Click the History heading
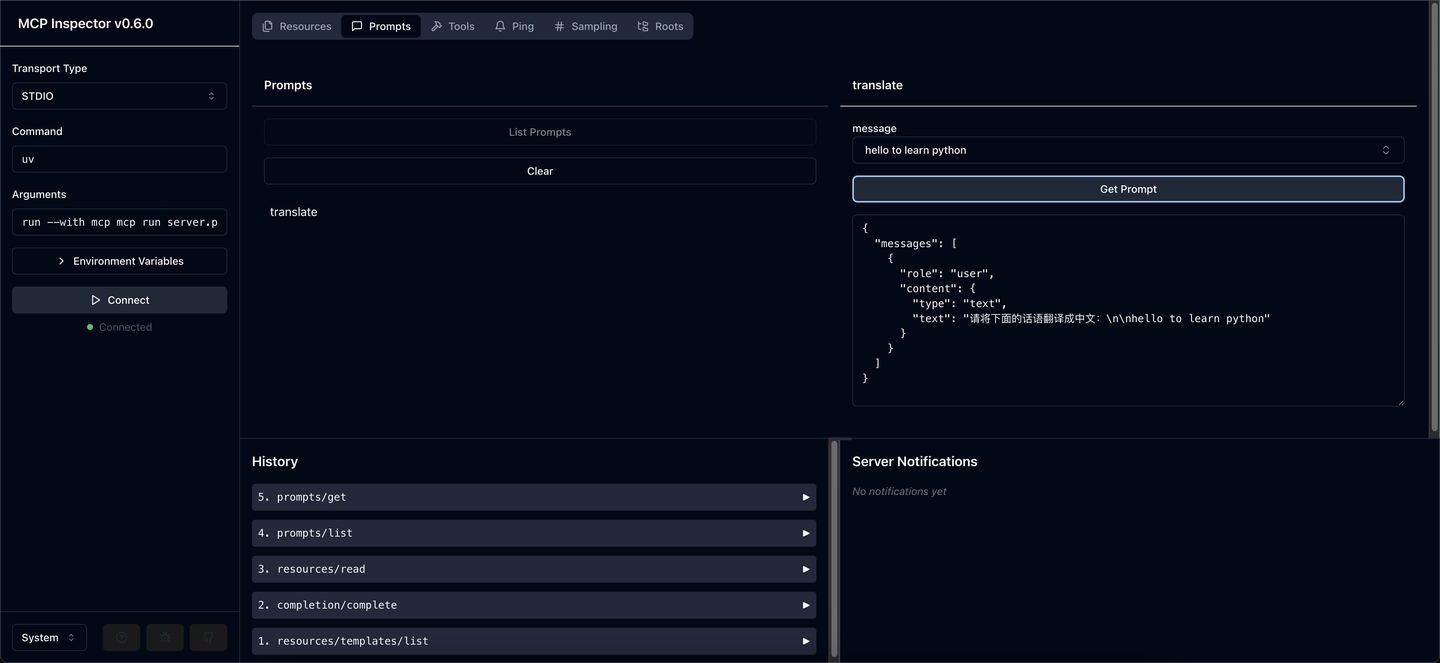Image resolution: width=1440 pixels, height=663 pixels. 275,461
